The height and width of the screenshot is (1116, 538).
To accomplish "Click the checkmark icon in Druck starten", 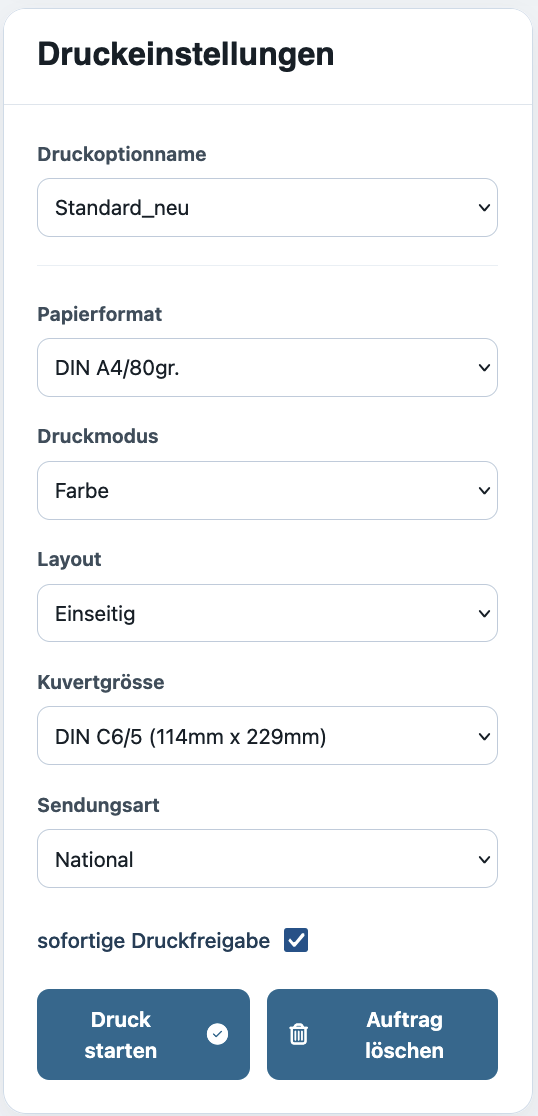I will 218,1034.
